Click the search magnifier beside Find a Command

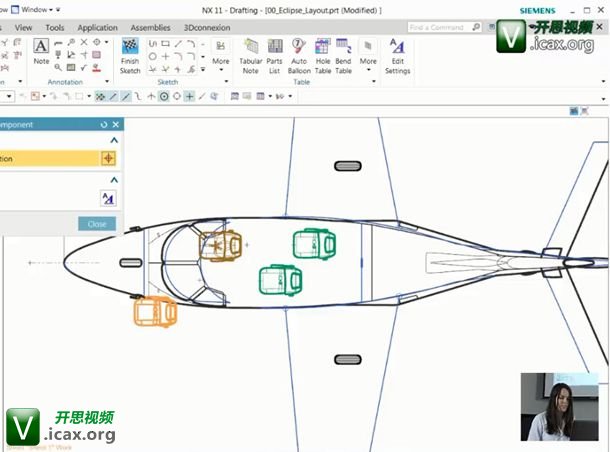pyautogui.click(x=476, y=27)
